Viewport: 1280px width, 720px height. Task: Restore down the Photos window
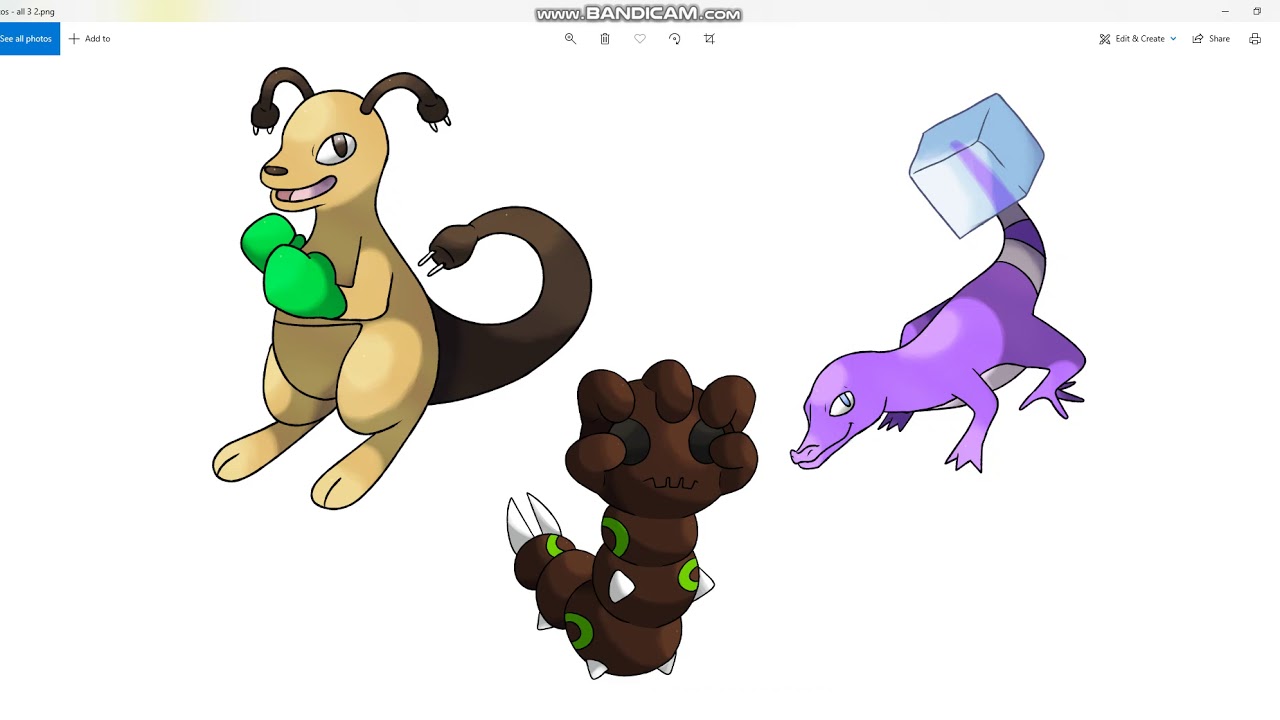1257,11
